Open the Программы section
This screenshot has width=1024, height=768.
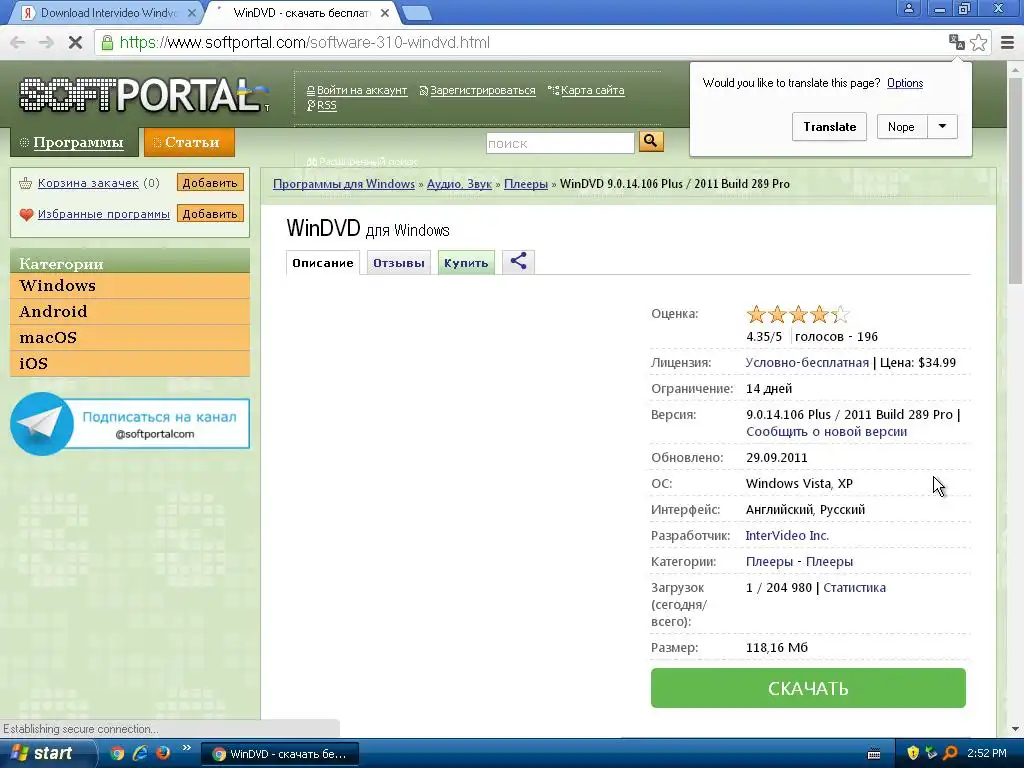click(x=74, y=142)
